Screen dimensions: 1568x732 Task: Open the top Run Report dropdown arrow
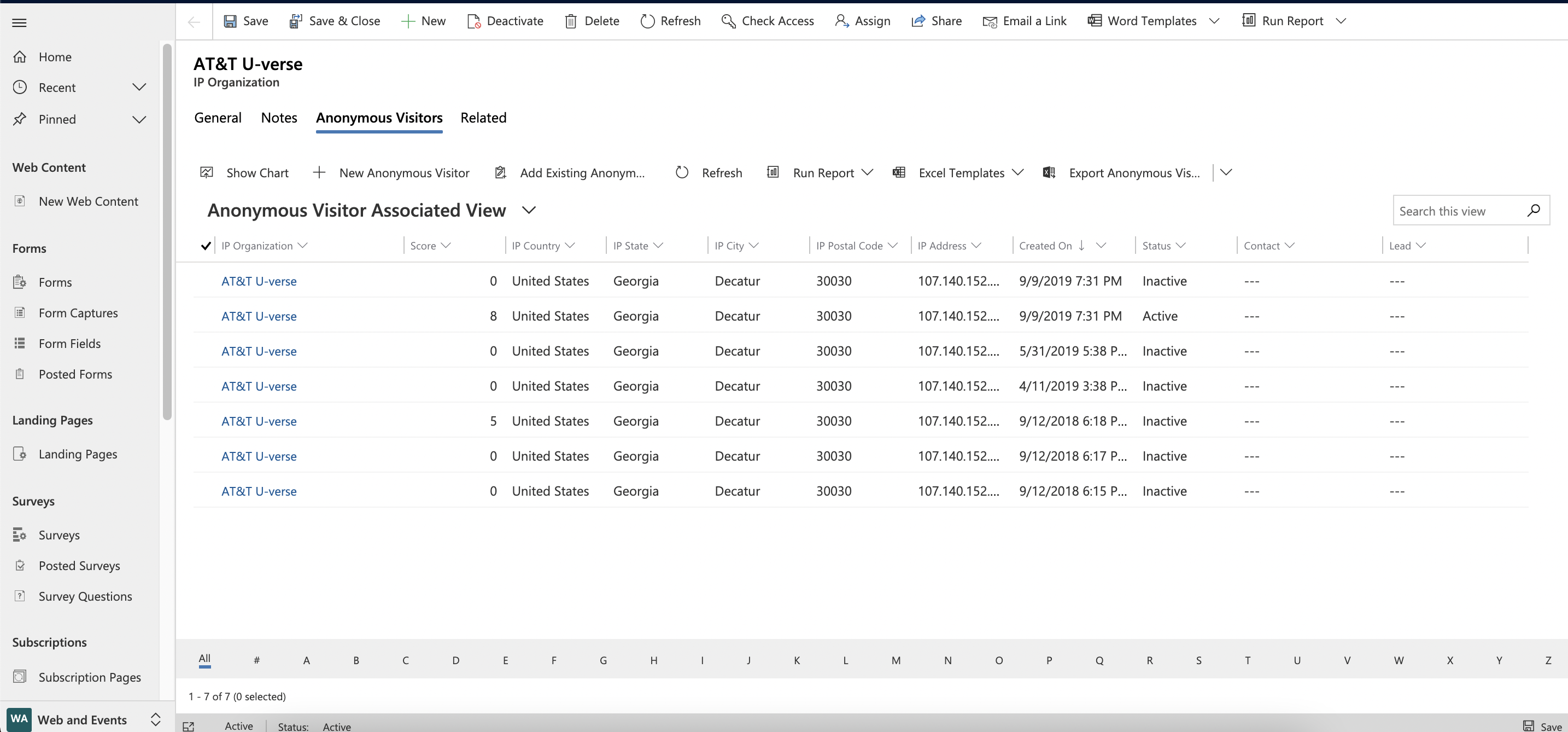[x=1341, y=21]
